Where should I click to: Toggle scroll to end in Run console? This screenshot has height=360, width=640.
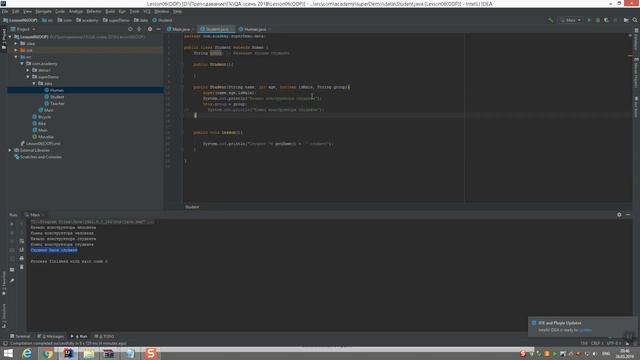(x=22, y=249)
